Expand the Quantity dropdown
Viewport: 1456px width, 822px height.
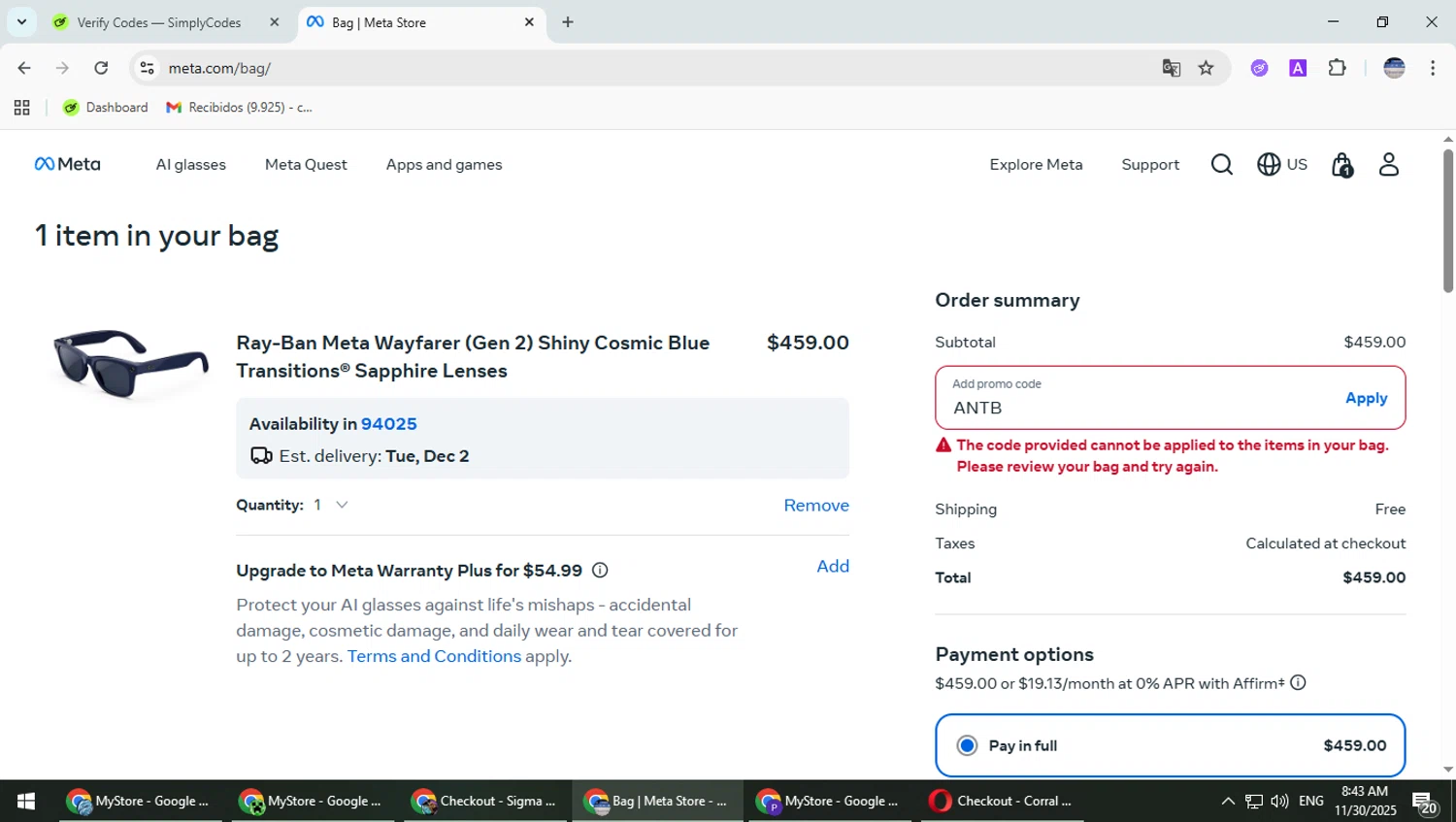point(331,505)
